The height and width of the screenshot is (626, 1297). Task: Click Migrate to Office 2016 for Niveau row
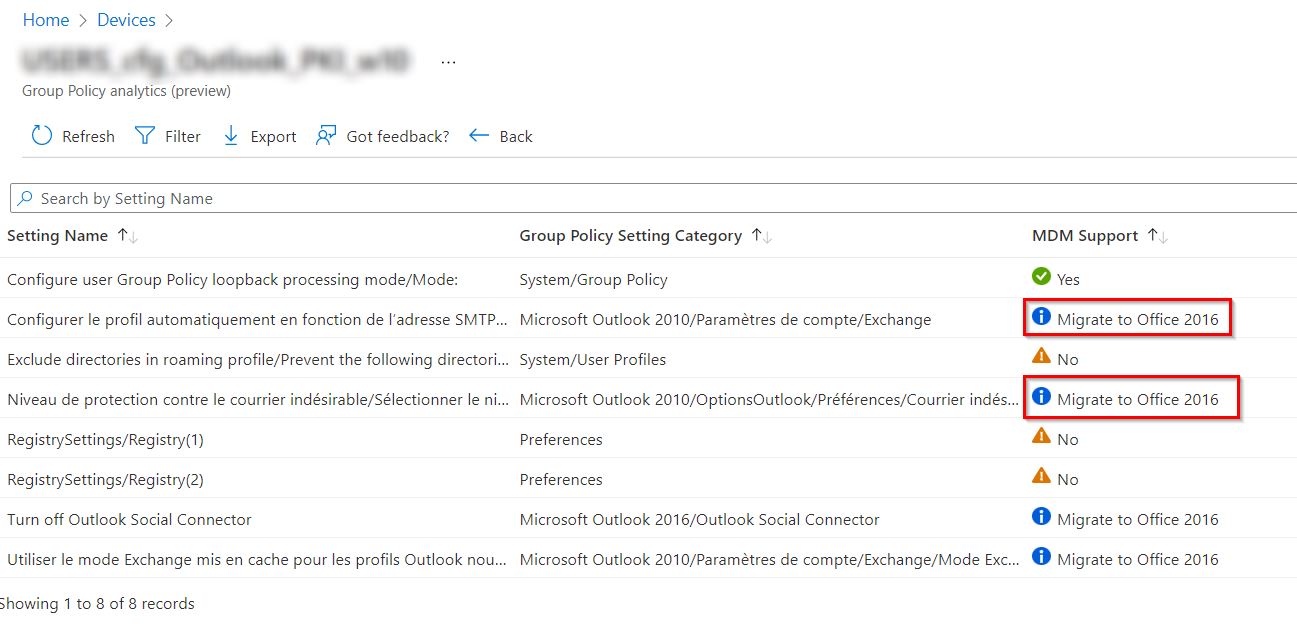1138,399
